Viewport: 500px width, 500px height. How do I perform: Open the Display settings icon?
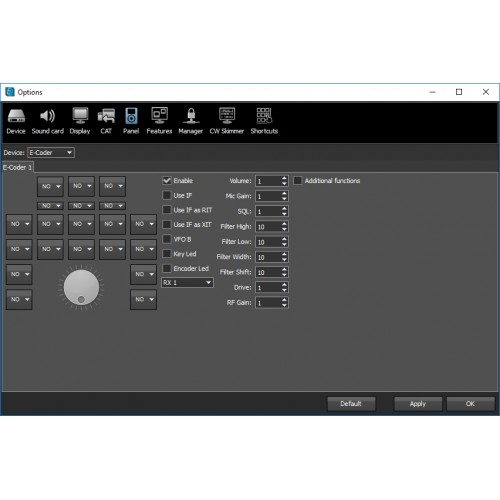80,121
